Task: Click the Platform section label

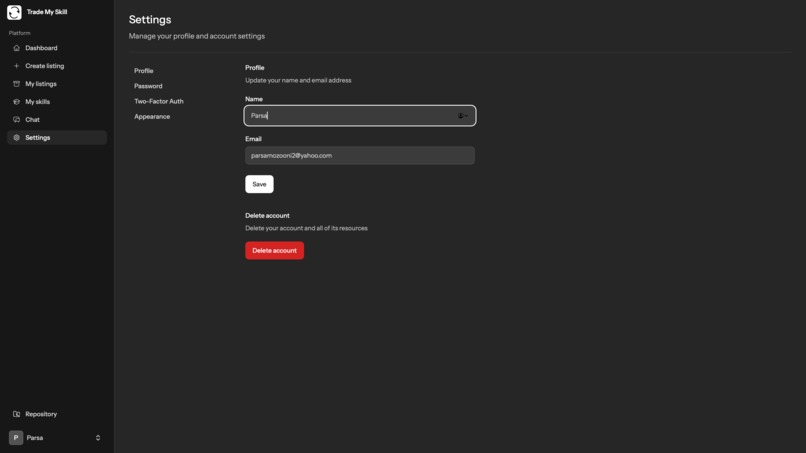Action: coord(20,33)
